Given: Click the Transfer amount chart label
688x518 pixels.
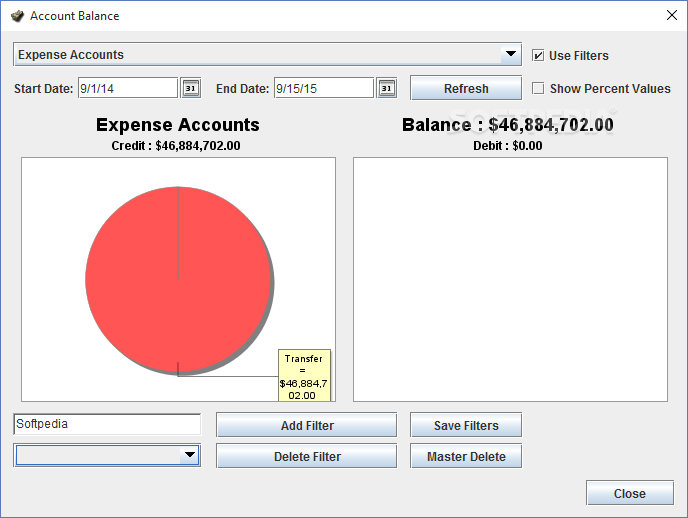Looking at the screenshot, I should (x=304, y=376).
